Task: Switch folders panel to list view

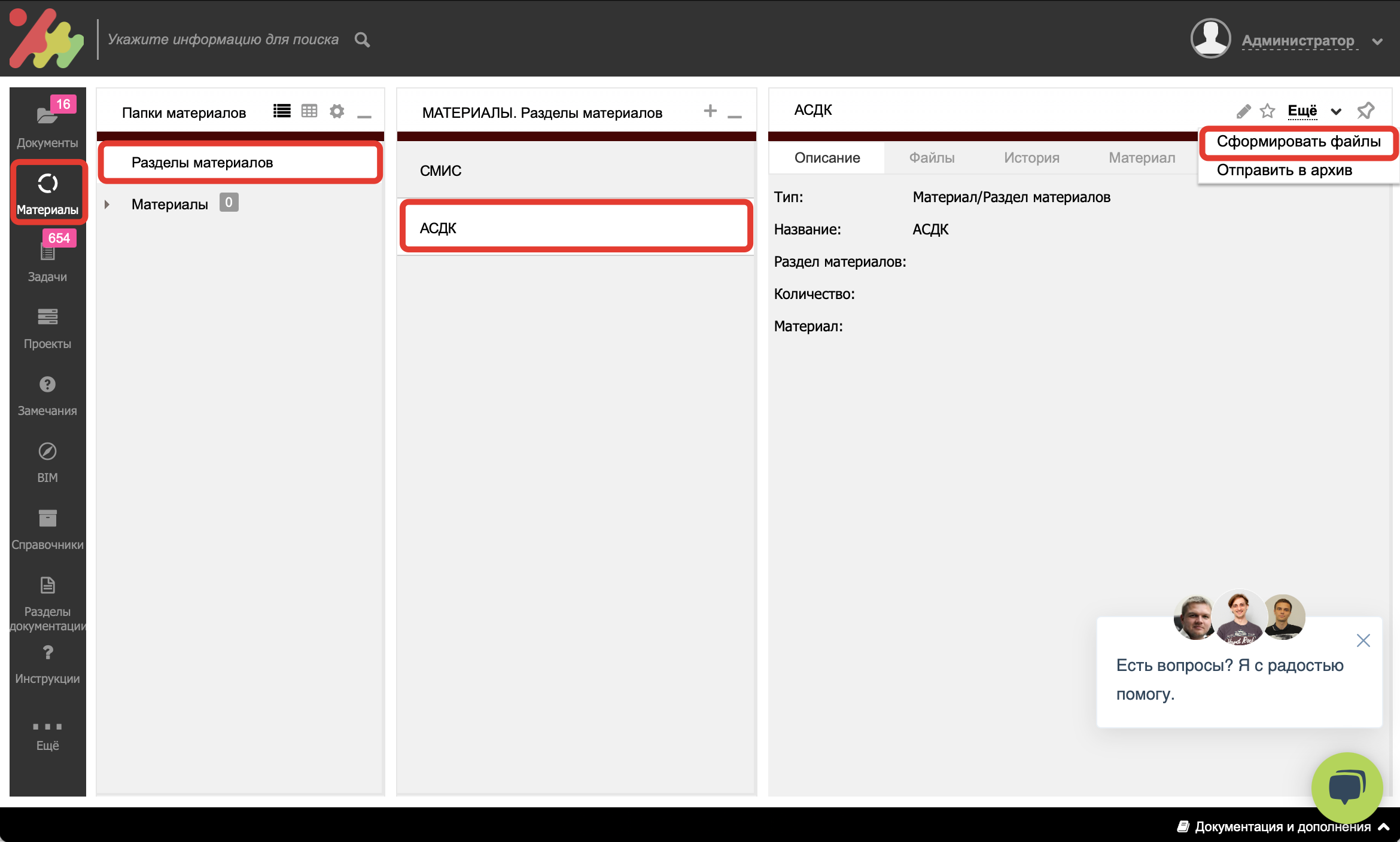Action: click(282, 111)
